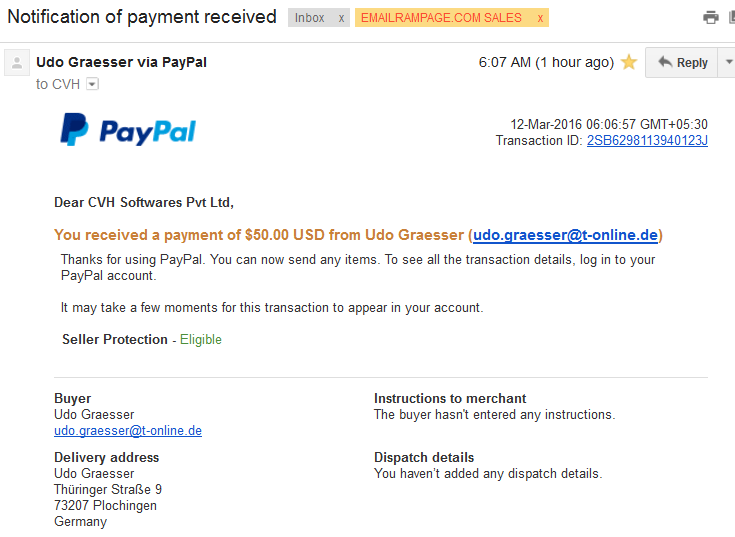Remove the EMAILRAMPAGE.COM SALES label
Screen dimensions: 735x537
point(540,18)
